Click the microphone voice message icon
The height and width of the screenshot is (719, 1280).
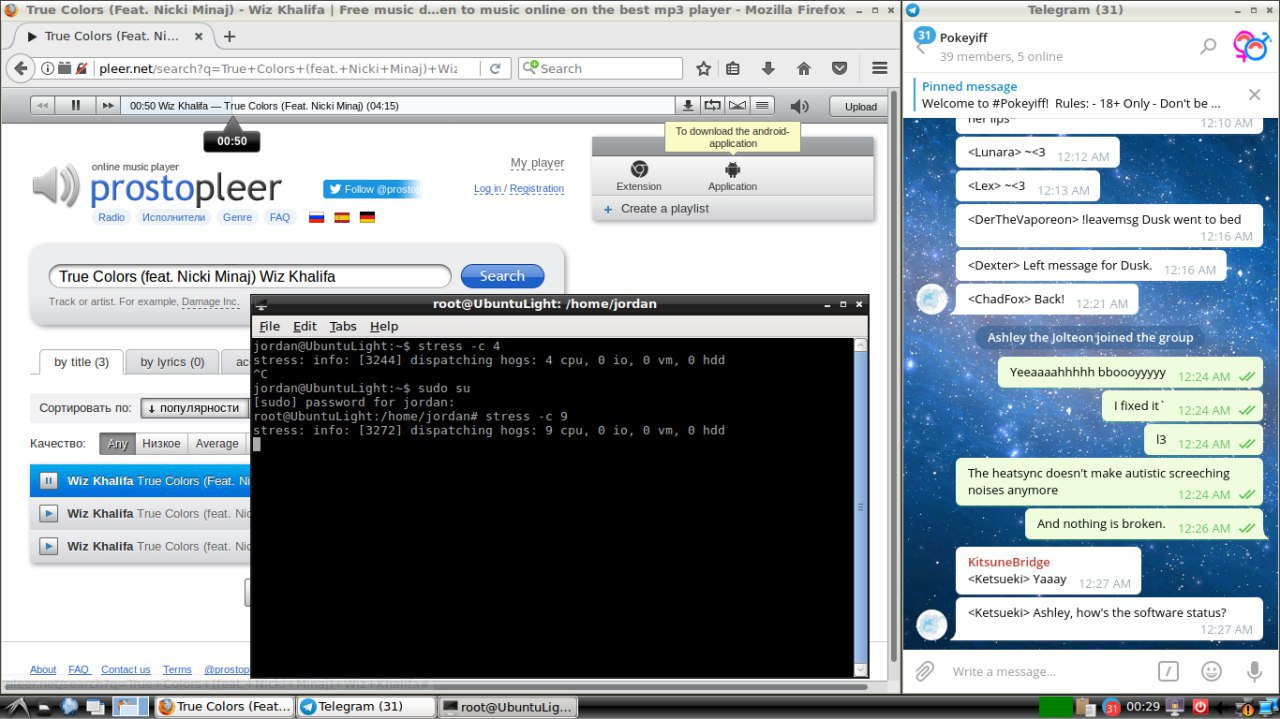click(1253, 671)
